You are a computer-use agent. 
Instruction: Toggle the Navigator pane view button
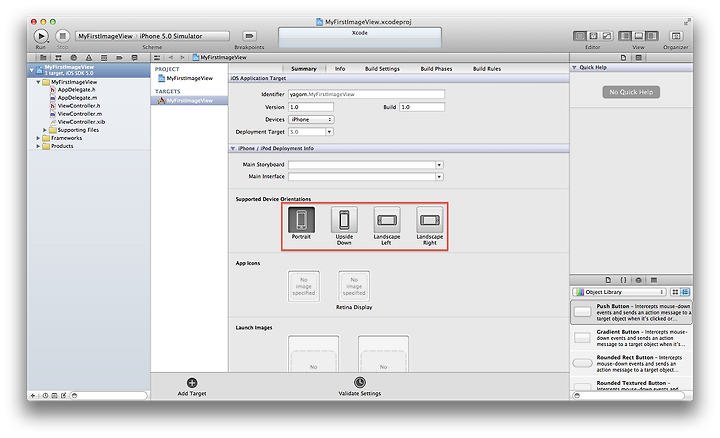(x=625, y=36)
